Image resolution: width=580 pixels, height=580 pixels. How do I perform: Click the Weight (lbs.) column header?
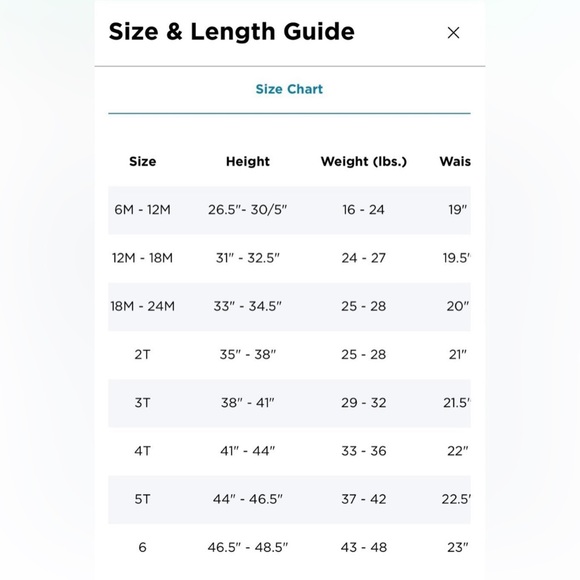coord(364,161)
